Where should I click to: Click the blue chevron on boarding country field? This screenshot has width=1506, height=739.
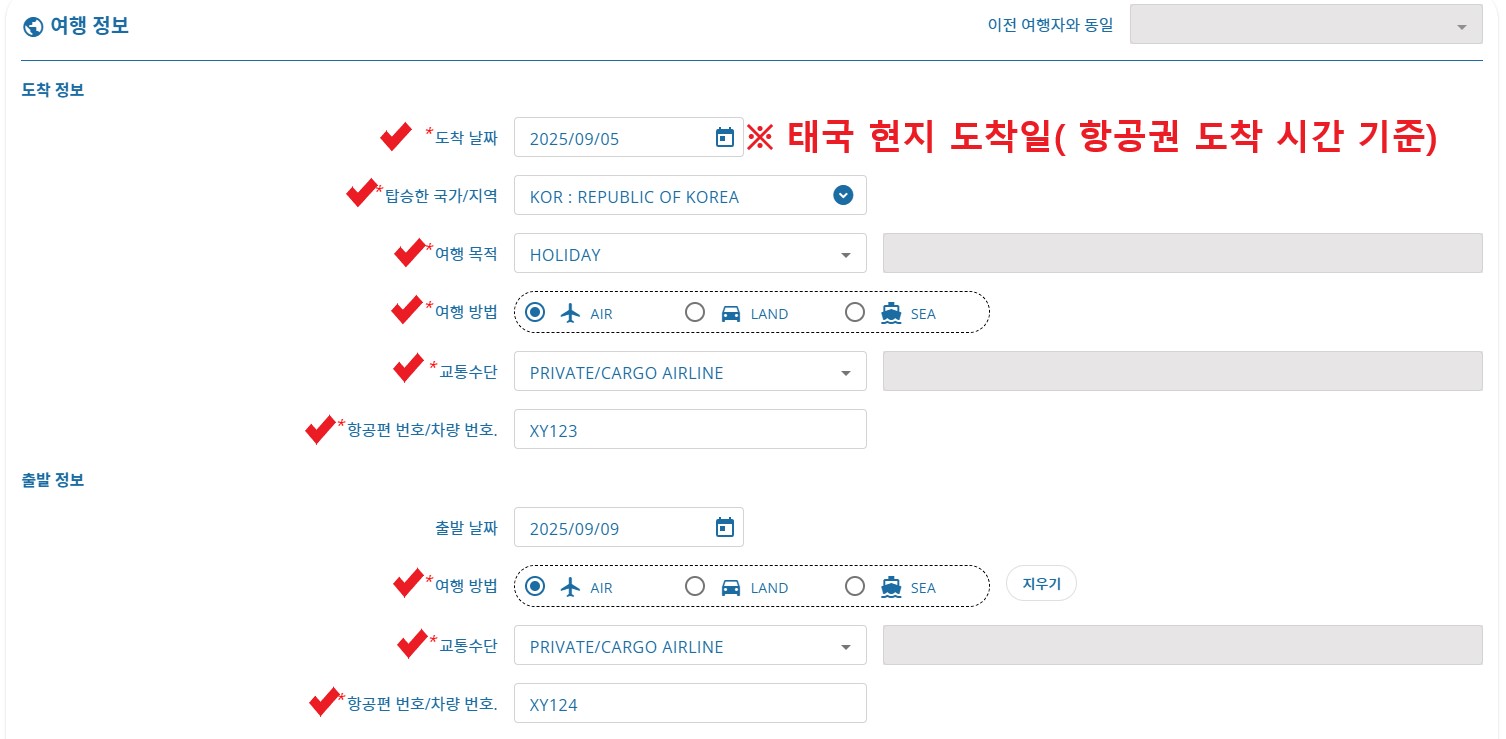[843, 195]
